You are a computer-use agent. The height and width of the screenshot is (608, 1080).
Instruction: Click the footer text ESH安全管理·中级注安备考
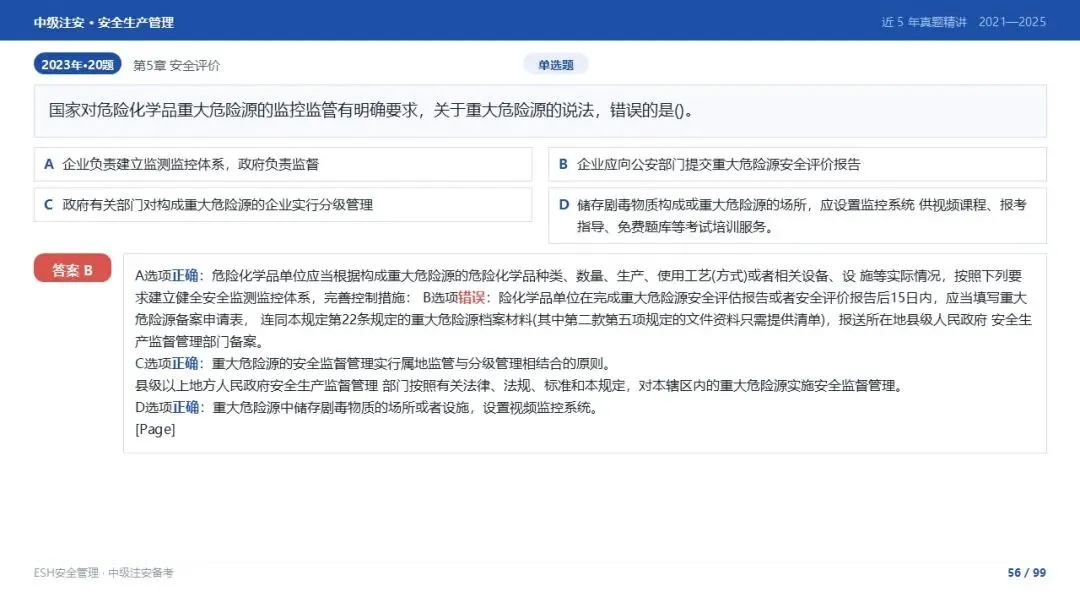[103, 572]
